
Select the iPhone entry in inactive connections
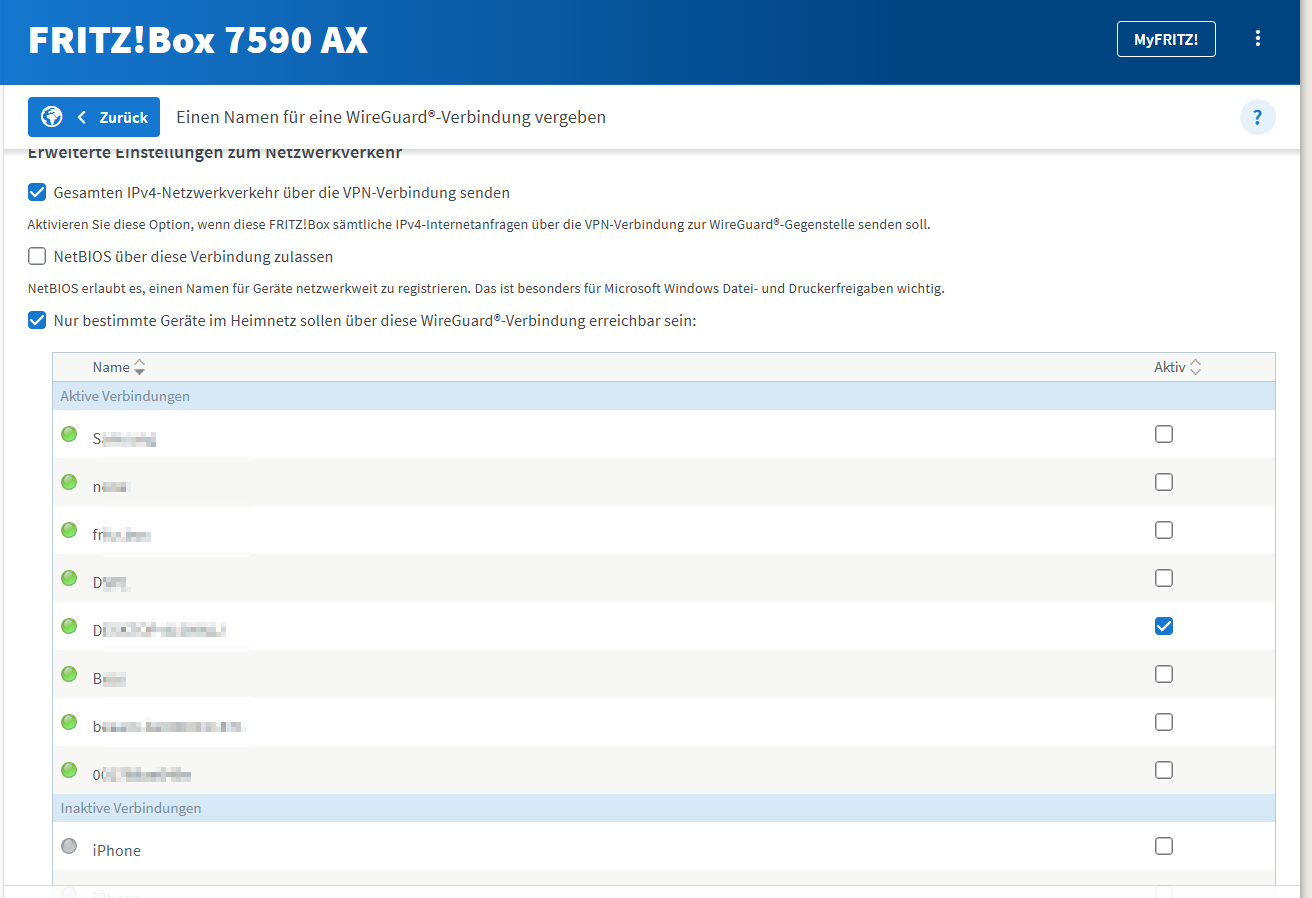click(117, 850)
